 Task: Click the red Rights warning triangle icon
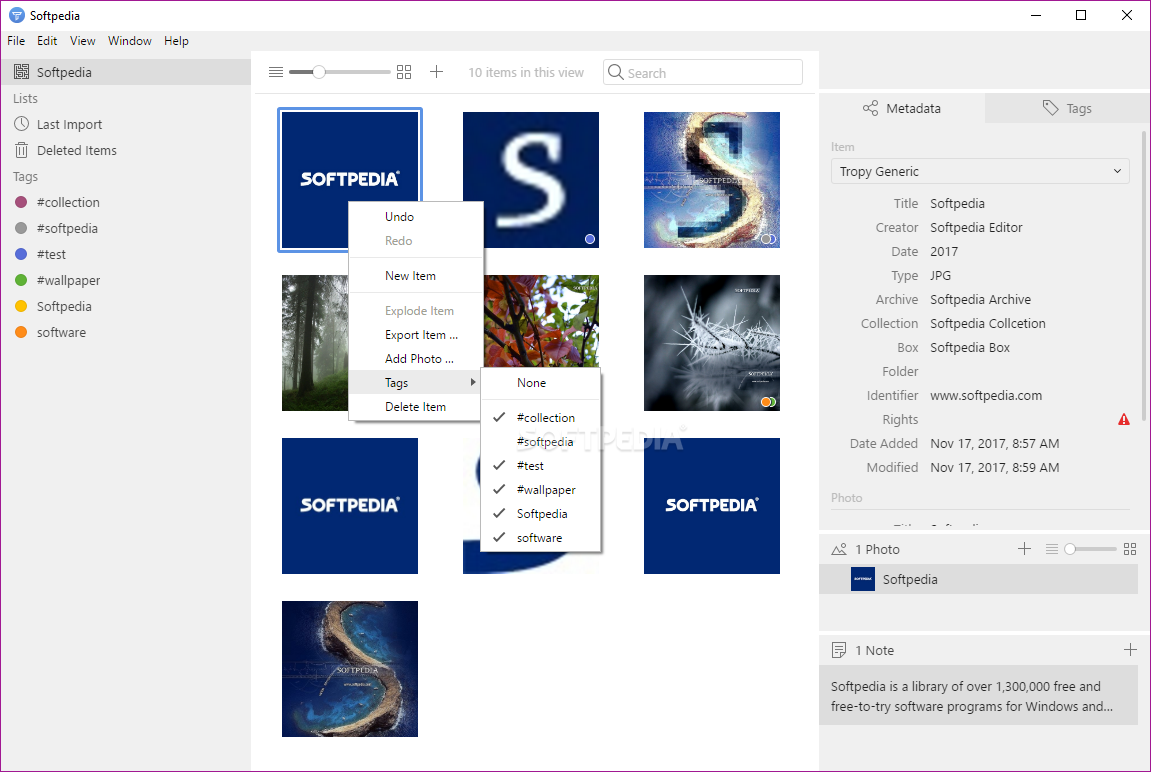pyautogui.click(x=1124, y=419)
